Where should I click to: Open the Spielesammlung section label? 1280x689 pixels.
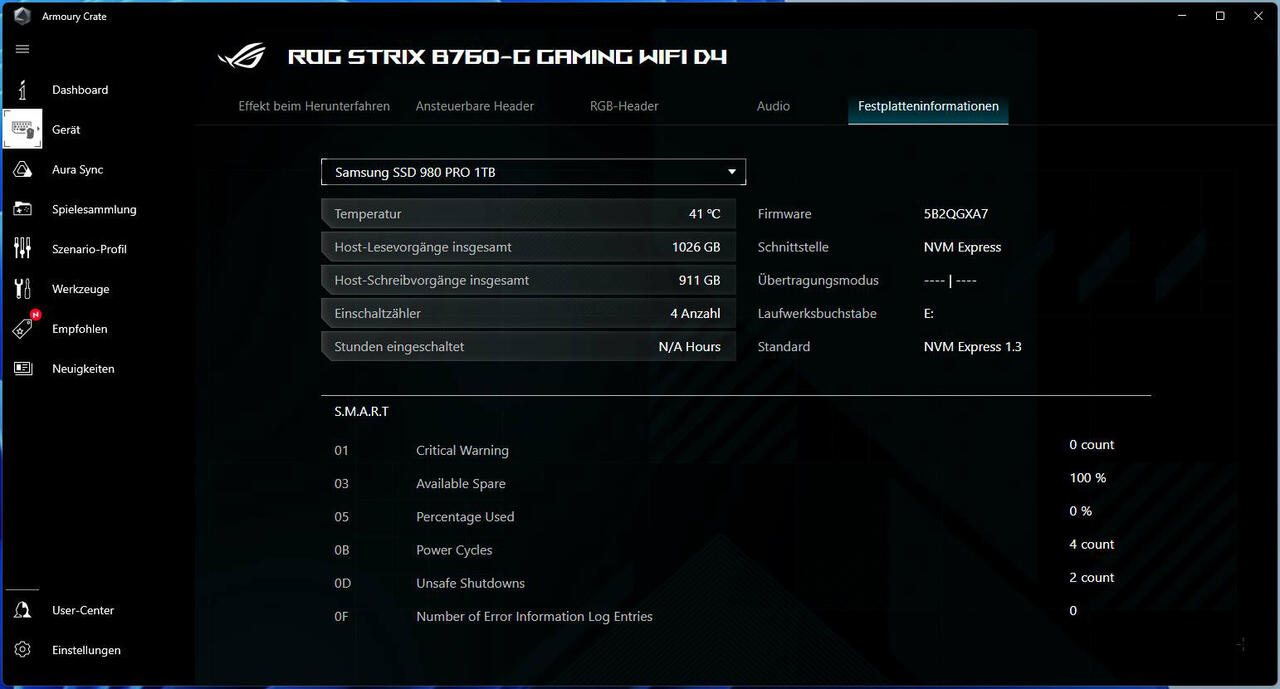[94, 210]
